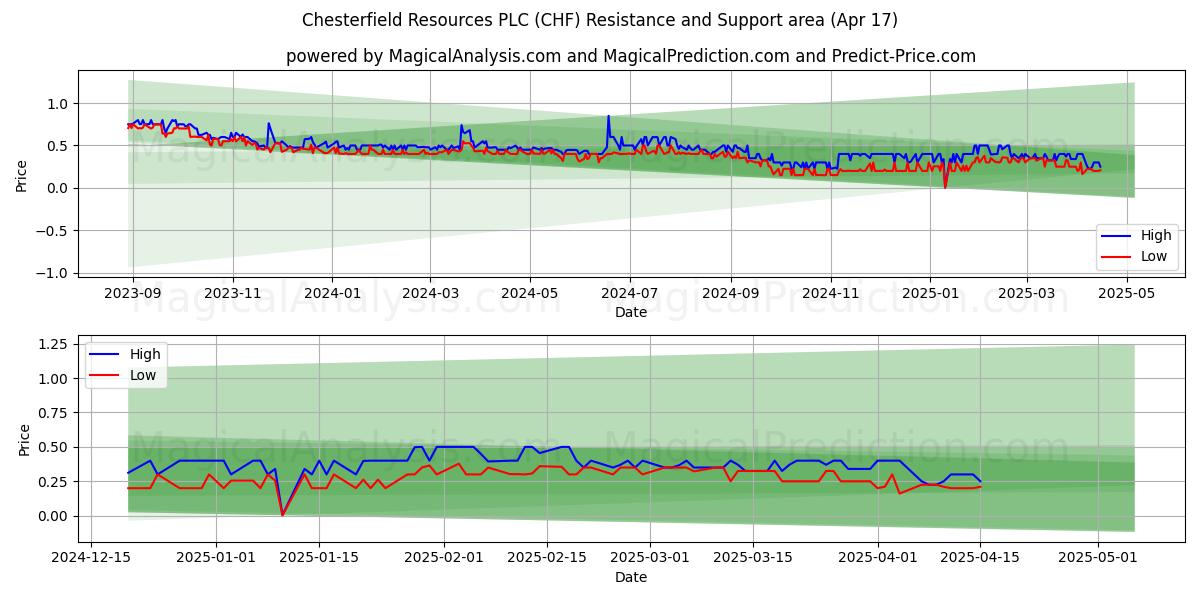
Task: Click the 2024-11 tick label
Action: tap(831, 293)
